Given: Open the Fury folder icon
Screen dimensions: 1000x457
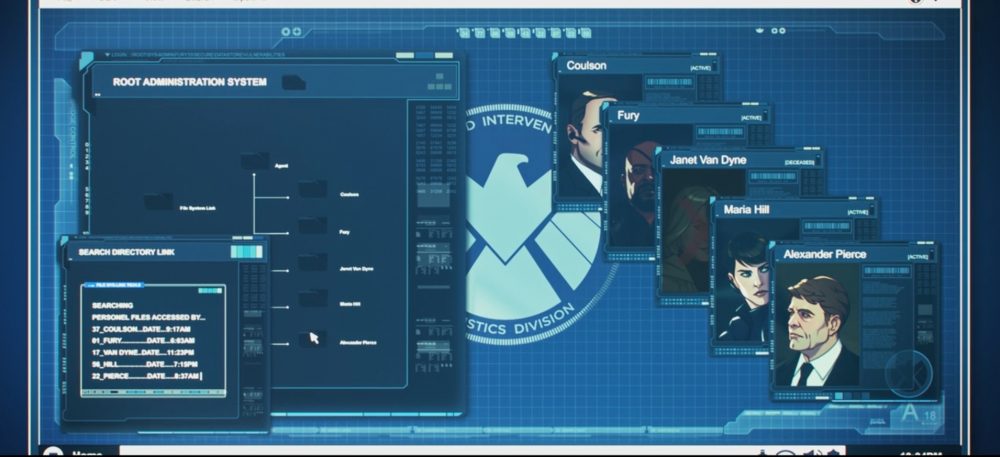Looking at the screenshot, I should (312, 226).
